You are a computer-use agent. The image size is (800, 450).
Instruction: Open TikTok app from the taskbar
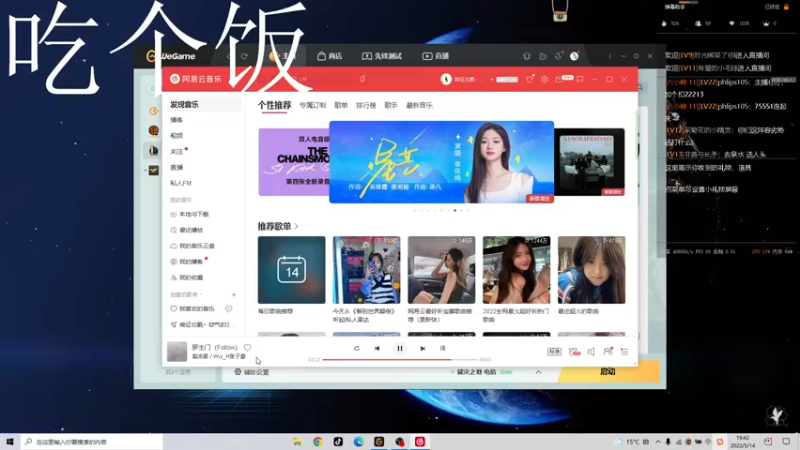[x=338, y=441]
